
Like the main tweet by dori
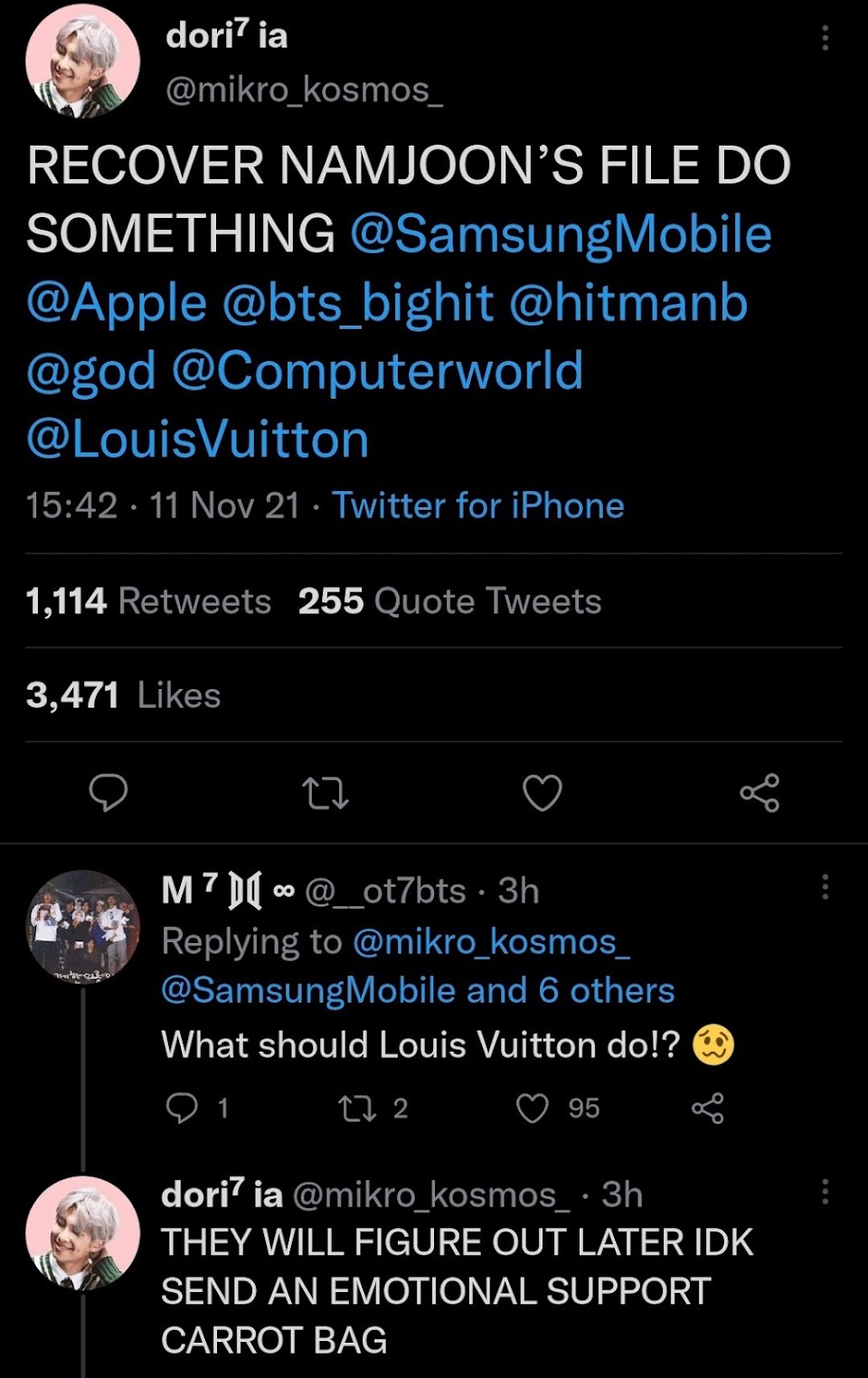point(542,793)
